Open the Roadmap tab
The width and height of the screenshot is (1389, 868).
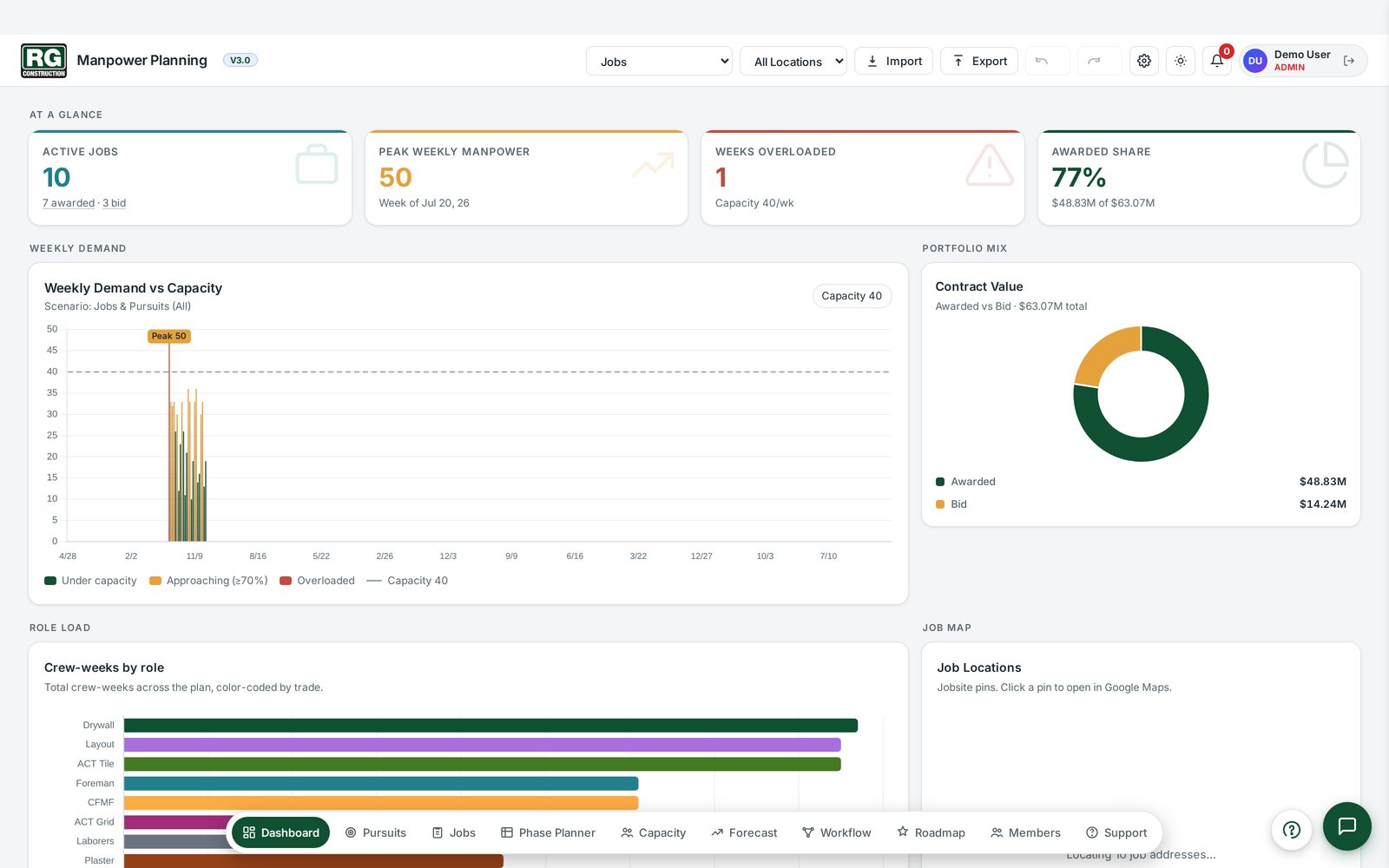(931, 832)
